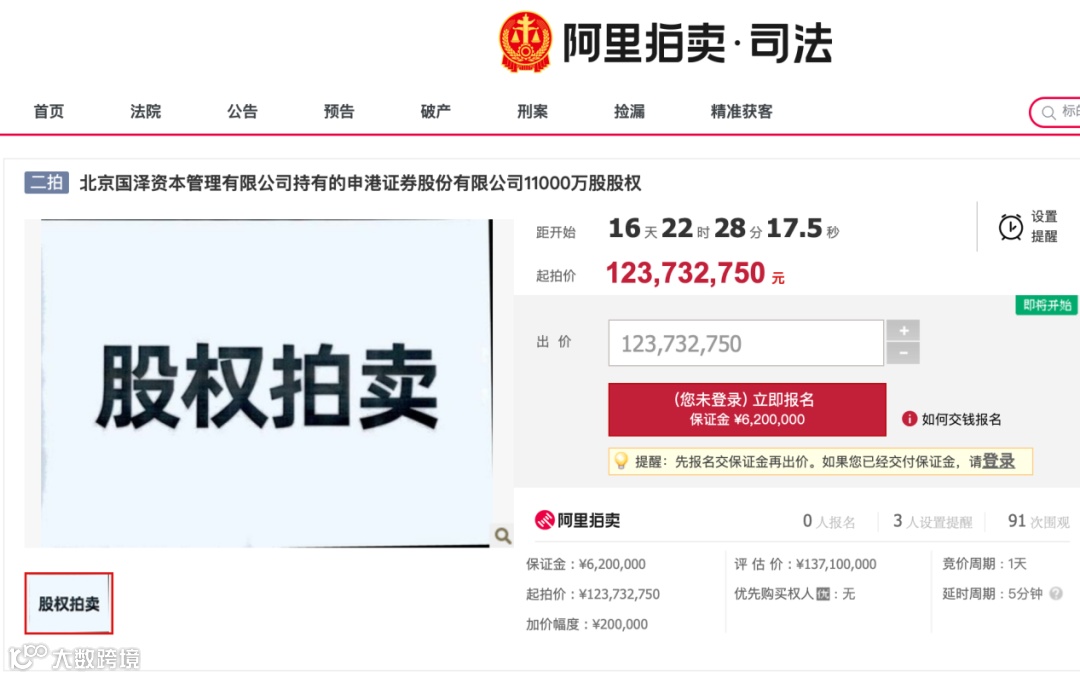Screen dimensions: 1080x678
Task: Click the 优 priority buyer badge icon
Action: [822, 594]
